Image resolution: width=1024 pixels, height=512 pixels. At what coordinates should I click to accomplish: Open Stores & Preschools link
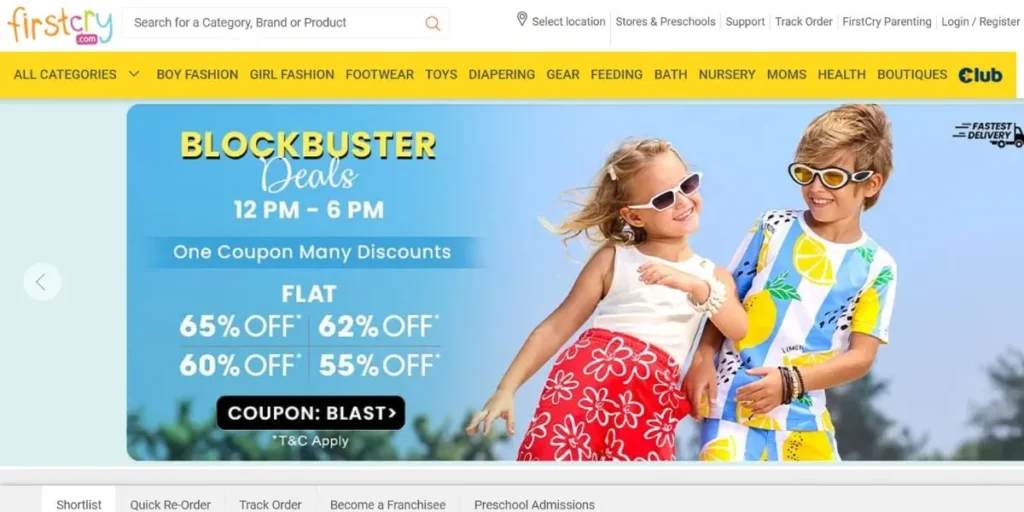[x=665, y=22]
